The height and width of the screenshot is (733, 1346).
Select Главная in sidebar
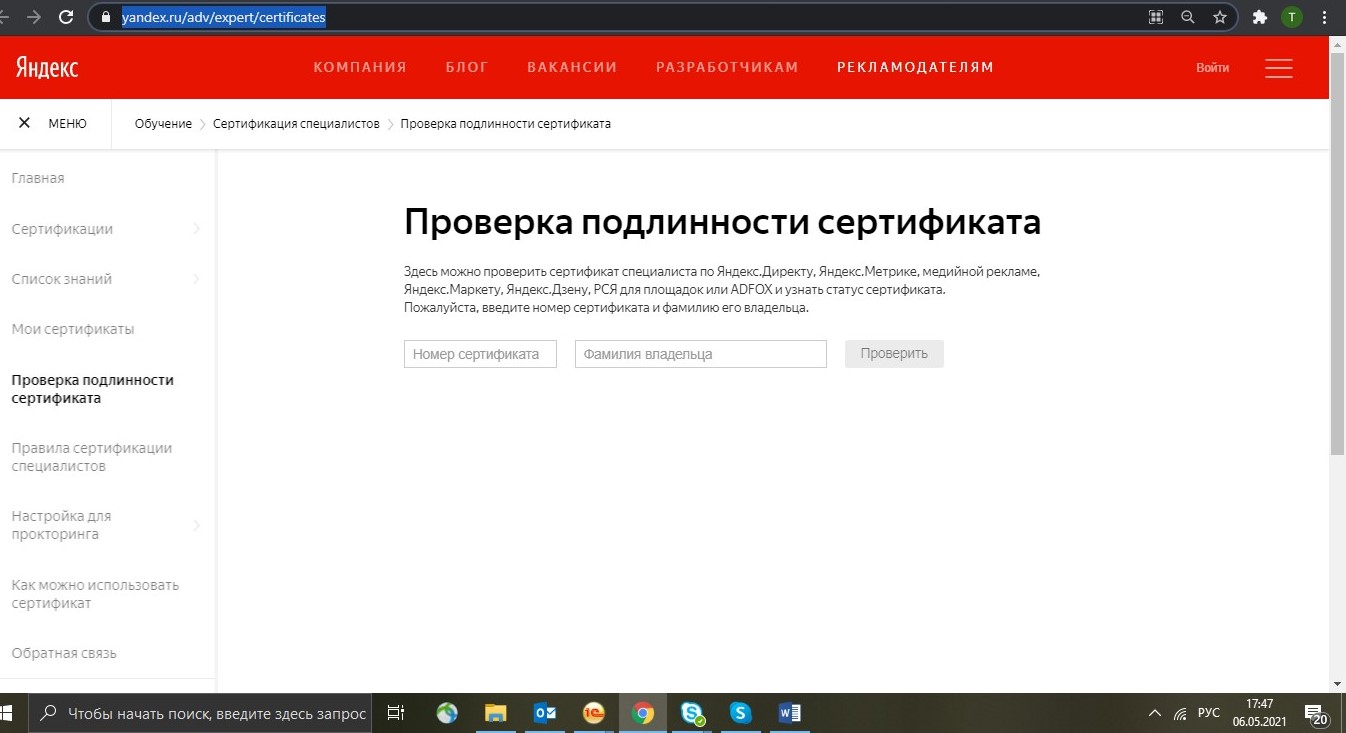tap(38, 178)
